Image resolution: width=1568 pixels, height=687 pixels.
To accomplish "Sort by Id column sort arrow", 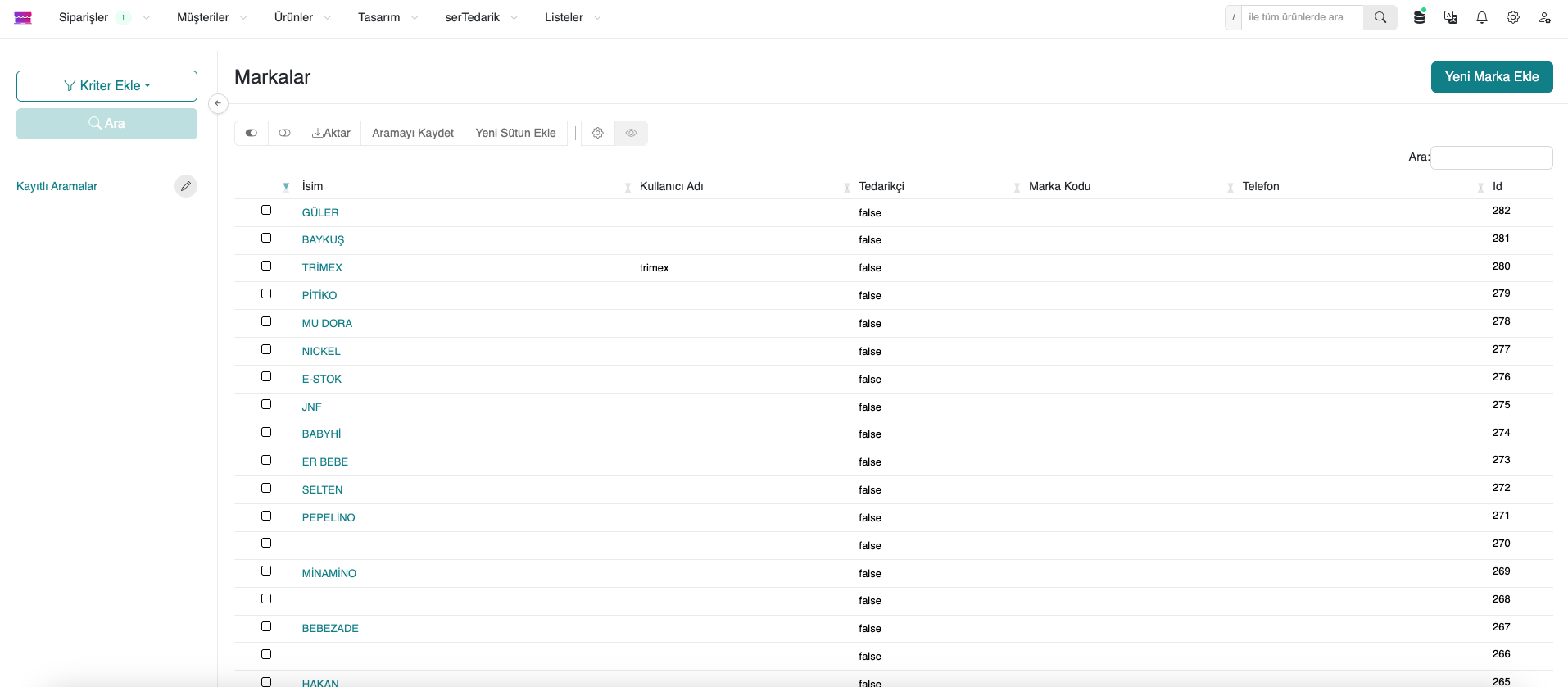I will coord(1480,188).
